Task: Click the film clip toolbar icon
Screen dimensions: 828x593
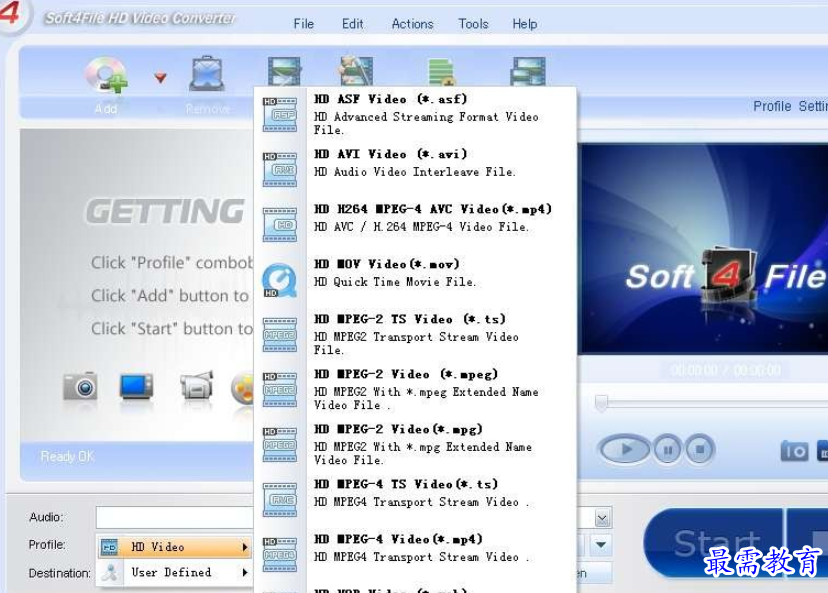Action: pos(284,71)
